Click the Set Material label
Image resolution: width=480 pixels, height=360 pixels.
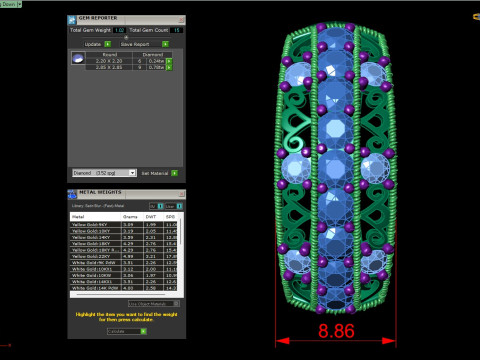[x=155, y=173]
